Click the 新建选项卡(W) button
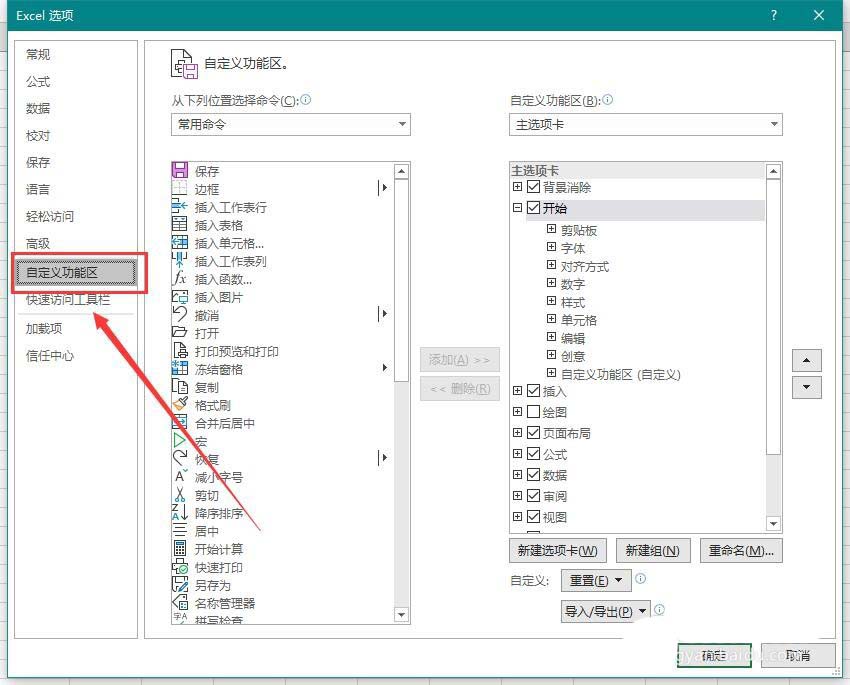The image size is (850, 685). coord(558,551)
